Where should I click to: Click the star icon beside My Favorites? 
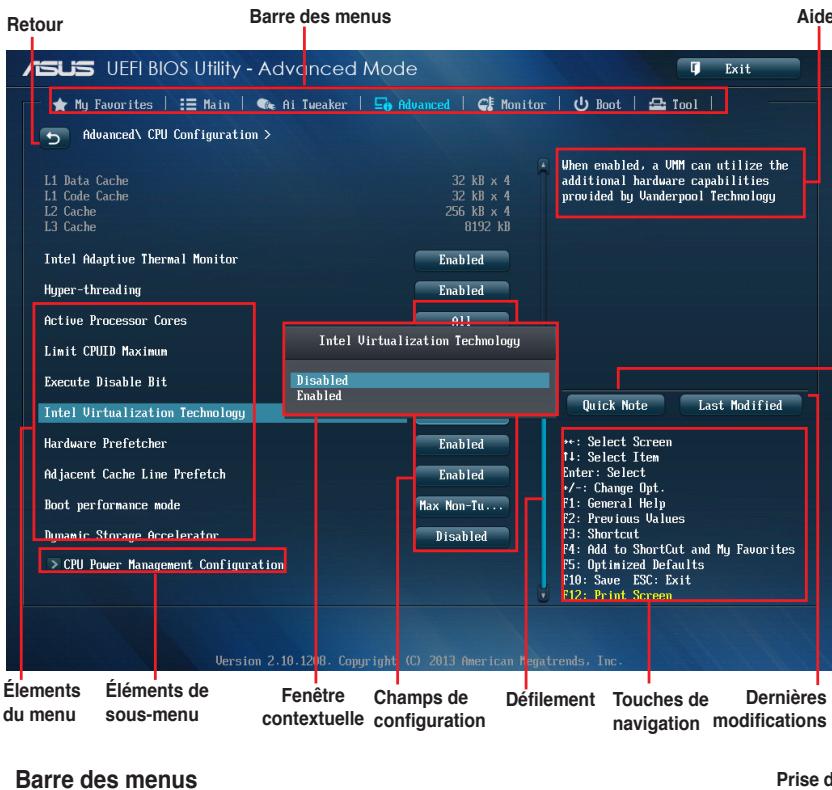click(60, 105)
